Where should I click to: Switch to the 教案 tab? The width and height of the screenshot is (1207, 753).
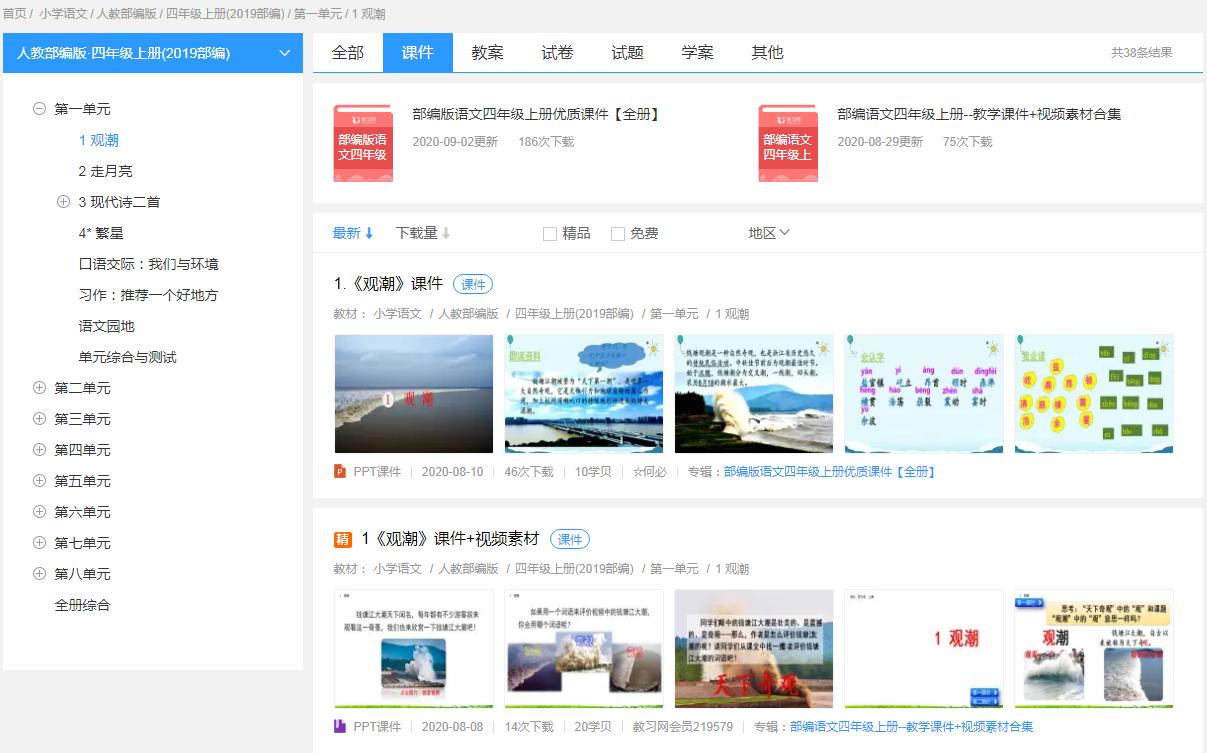click(488, 52)
